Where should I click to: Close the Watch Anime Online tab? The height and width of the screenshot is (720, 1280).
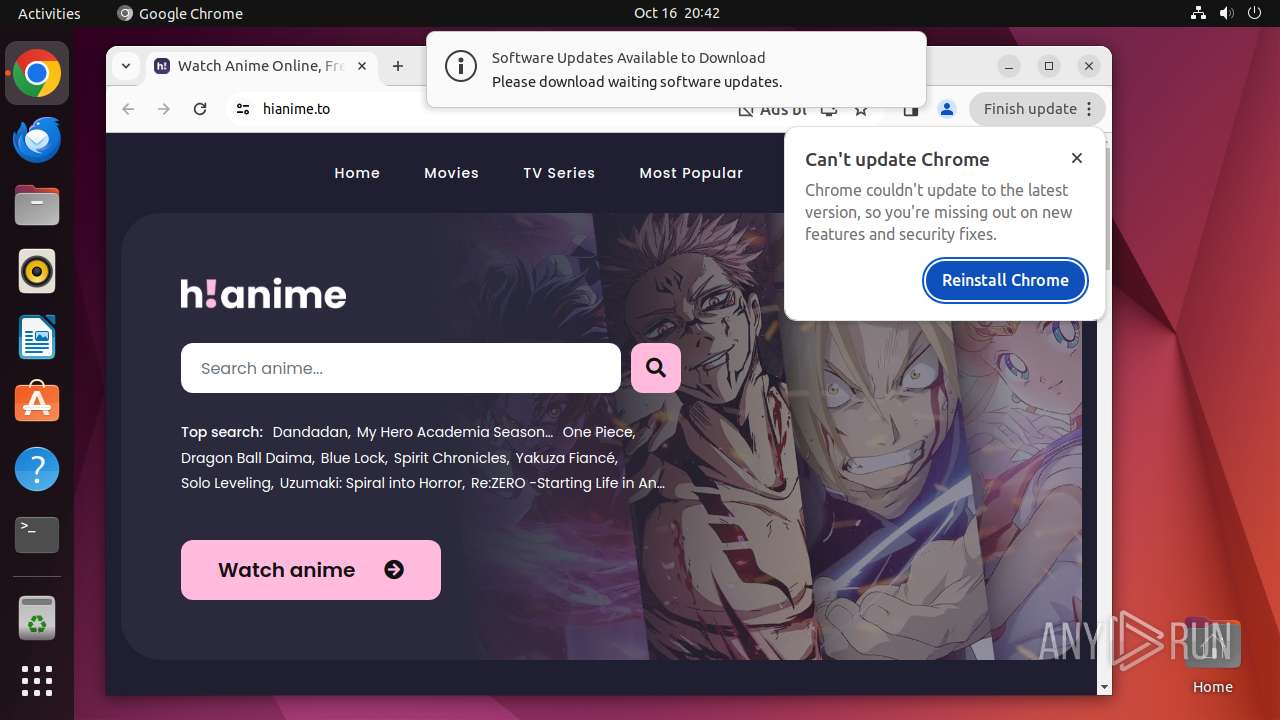point(362,66)
